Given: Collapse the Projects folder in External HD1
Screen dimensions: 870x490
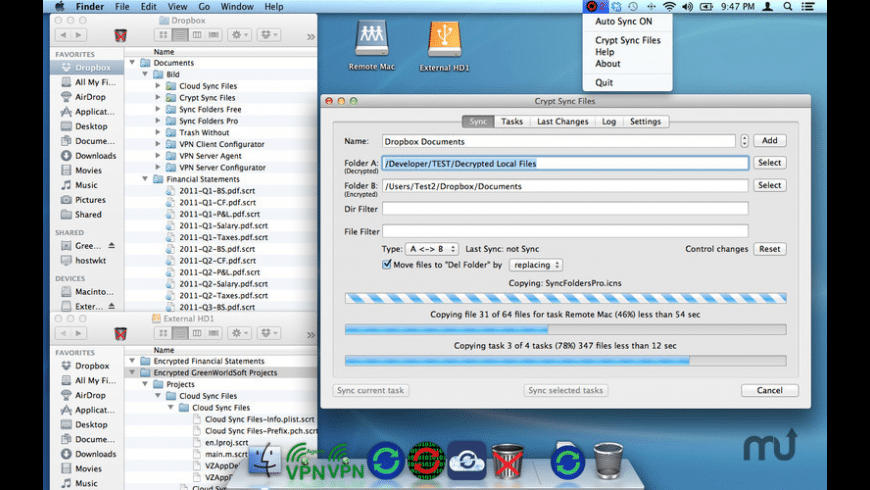Looking at the screenshot, I should [x=145, y=384].
